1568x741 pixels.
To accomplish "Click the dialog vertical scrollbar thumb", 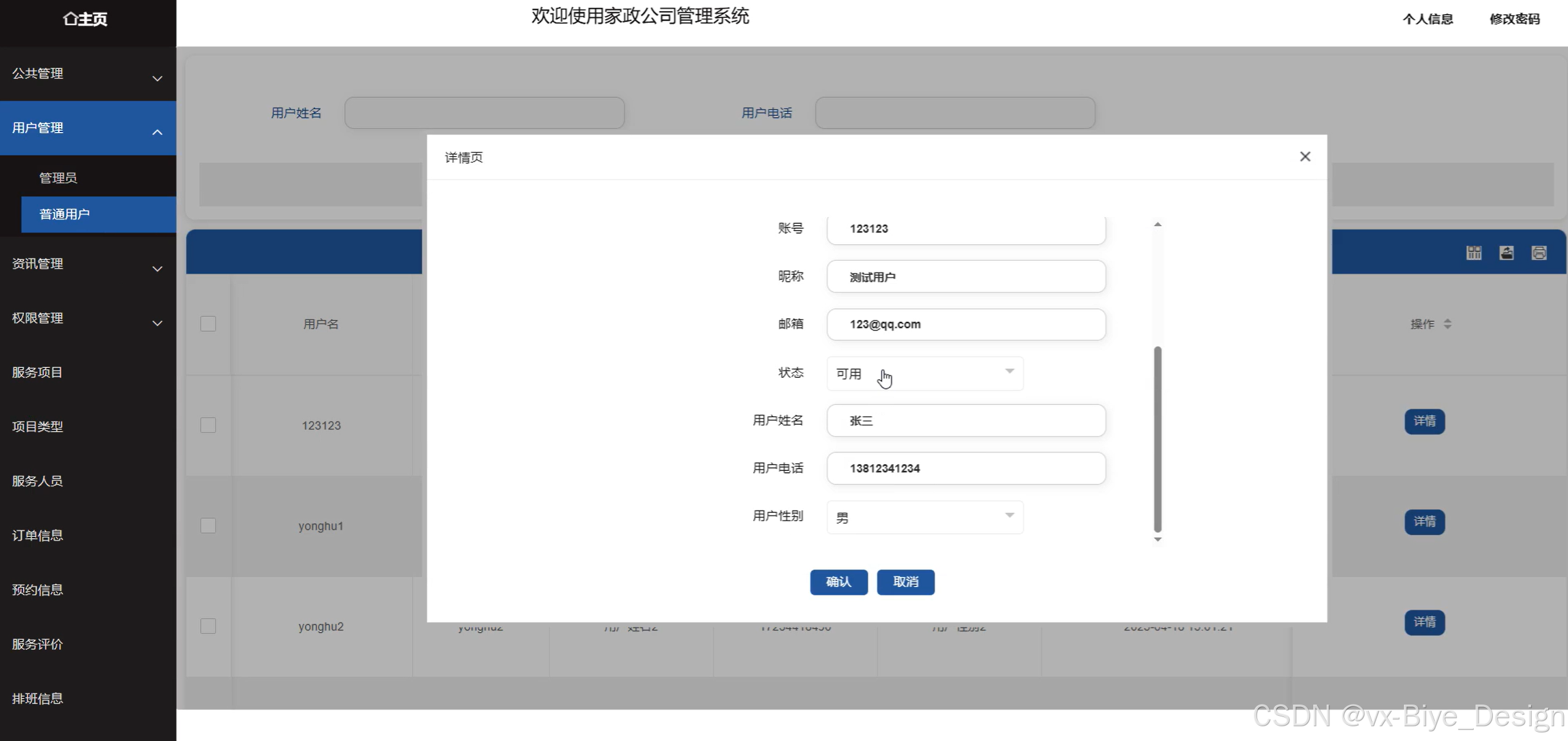I will click(1157, 438).
